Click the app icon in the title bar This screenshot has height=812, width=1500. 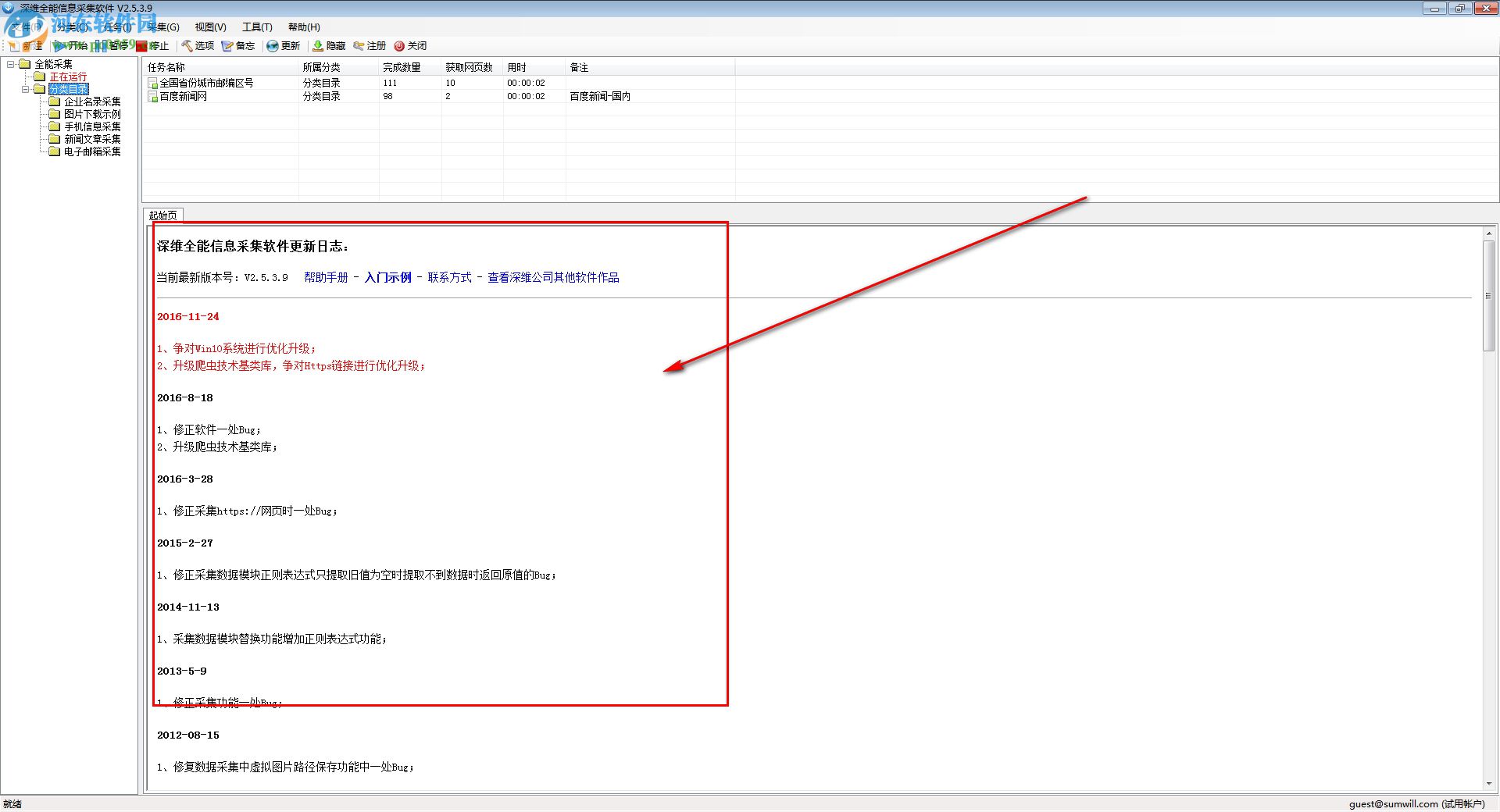[9, 8]
